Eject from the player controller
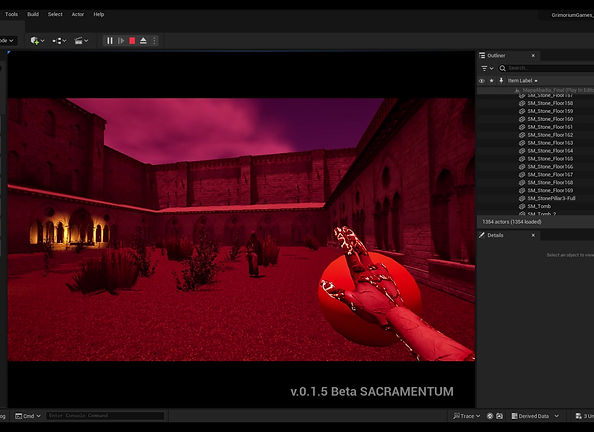Screen dimensions: 594x432 tap(143, 41)
